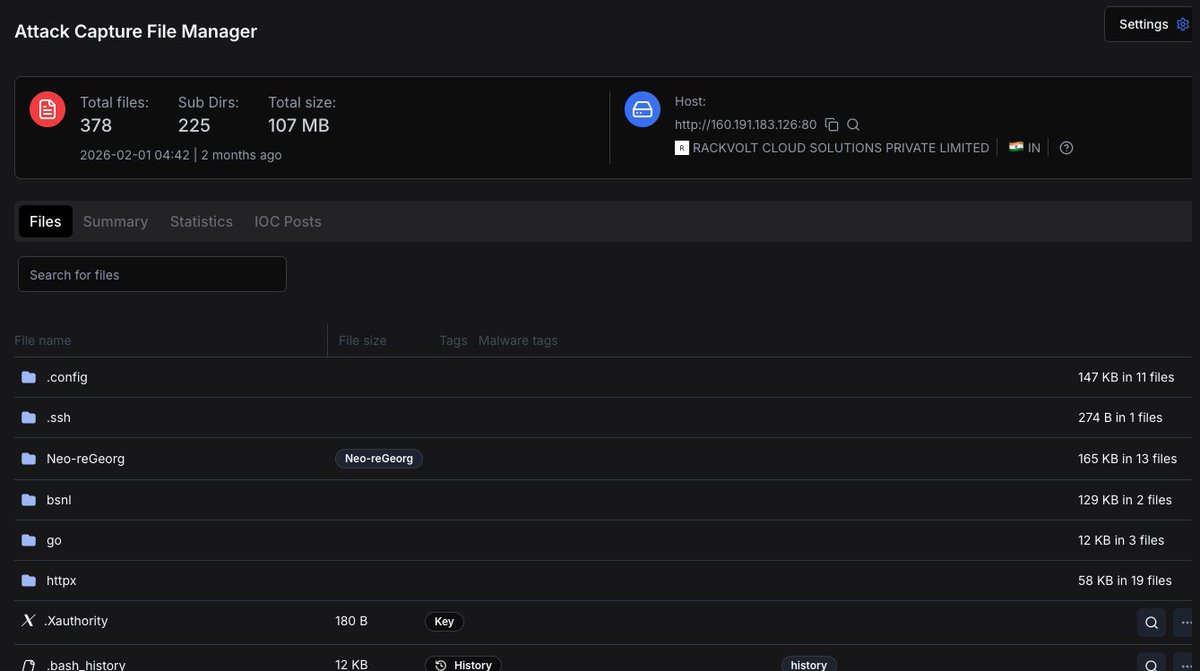Select the .bash_history file name
Image resolution: width=1200 pixels, height=671 pixels.
tap(85, 665)
